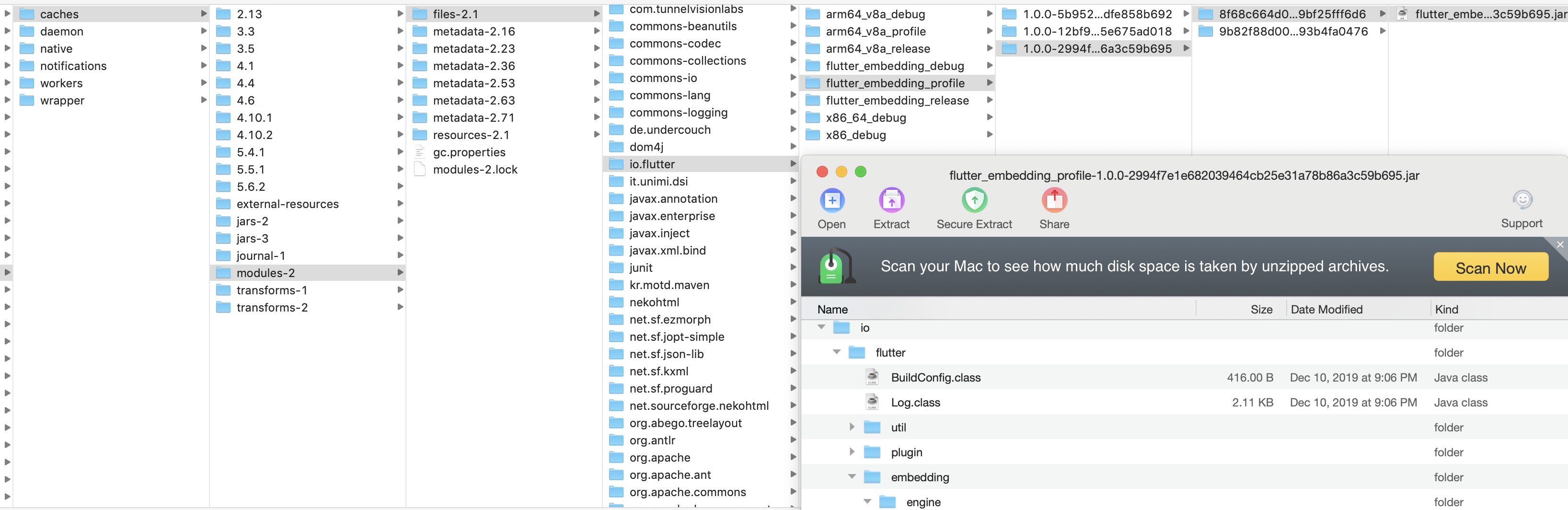
Task: Click the arrow beside 5.6.2 folder
Action: click(400, 186)
